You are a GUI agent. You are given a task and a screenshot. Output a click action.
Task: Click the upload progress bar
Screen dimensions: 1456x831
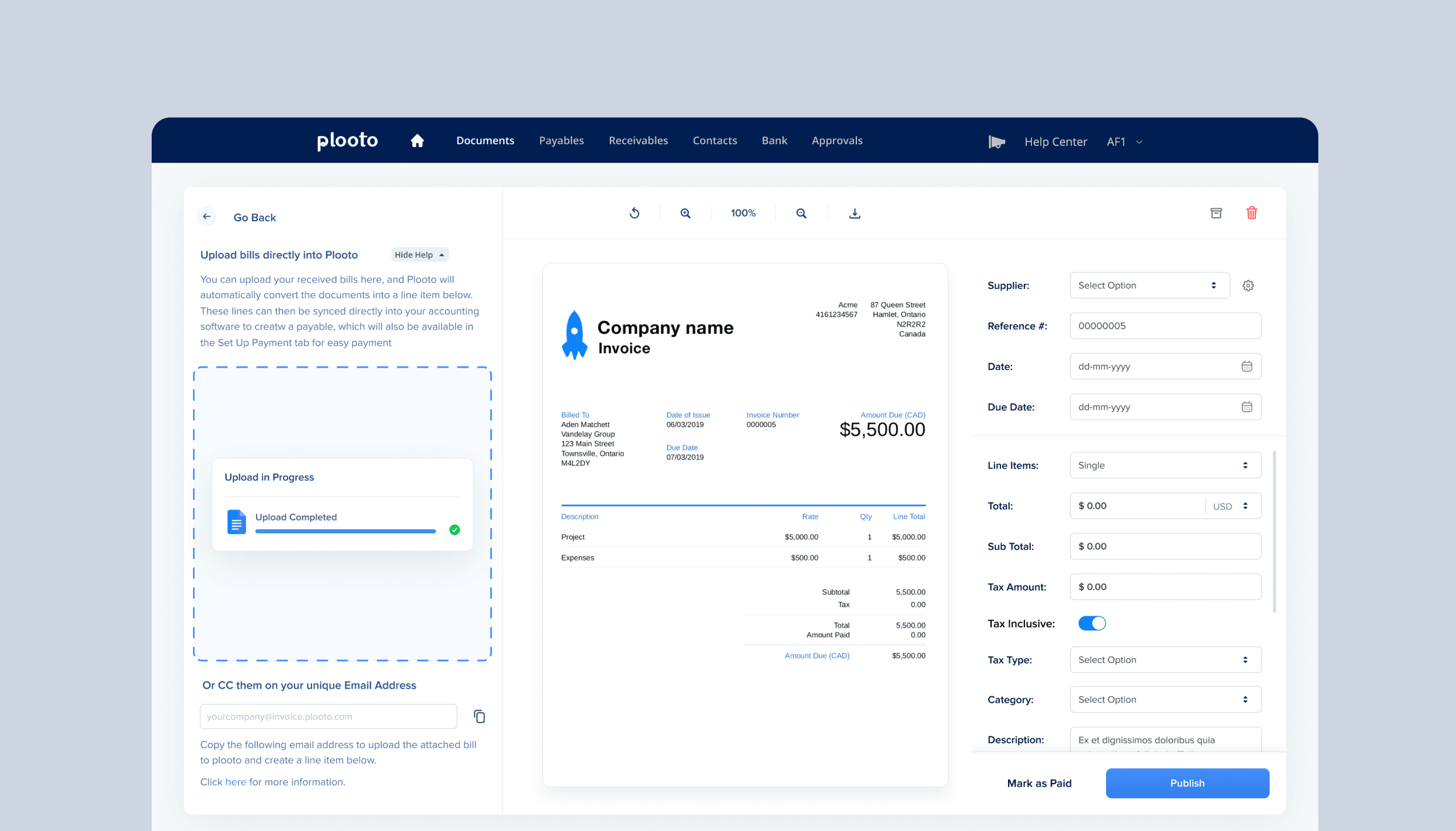[x=345, y=531]
